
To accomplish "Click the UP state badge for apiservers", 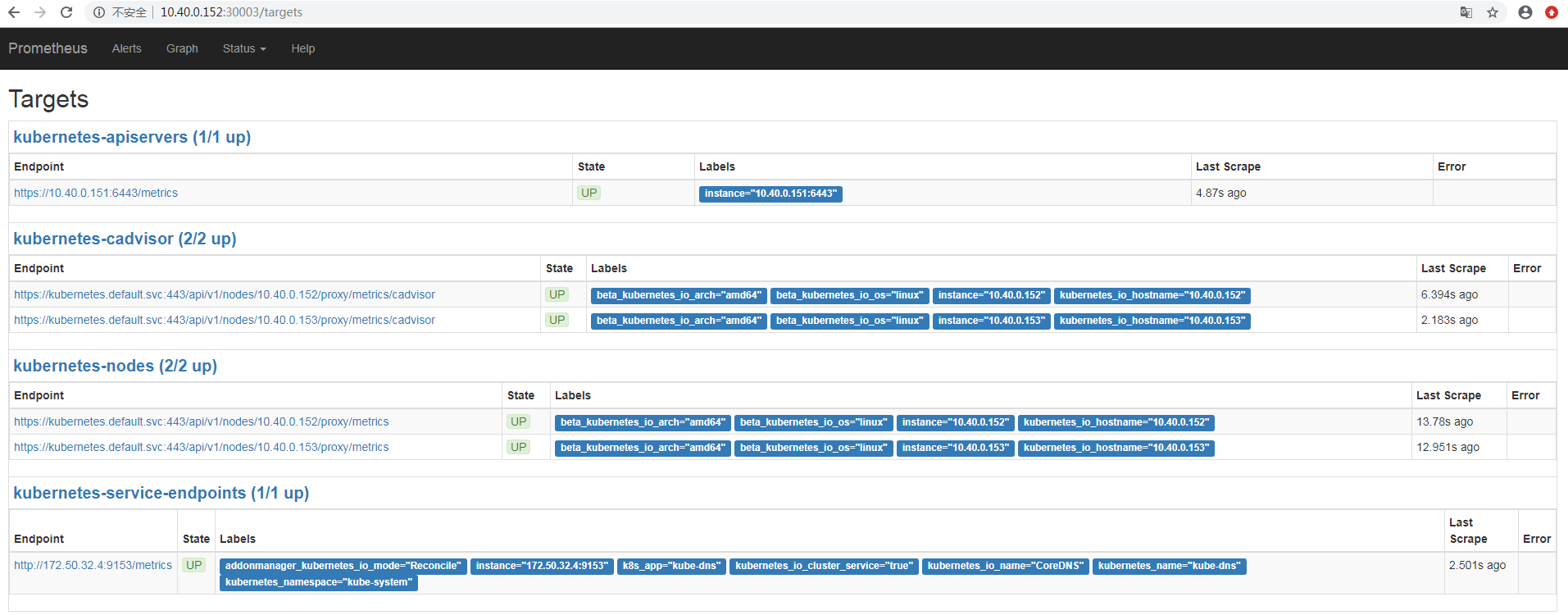I will coord(589,193).
